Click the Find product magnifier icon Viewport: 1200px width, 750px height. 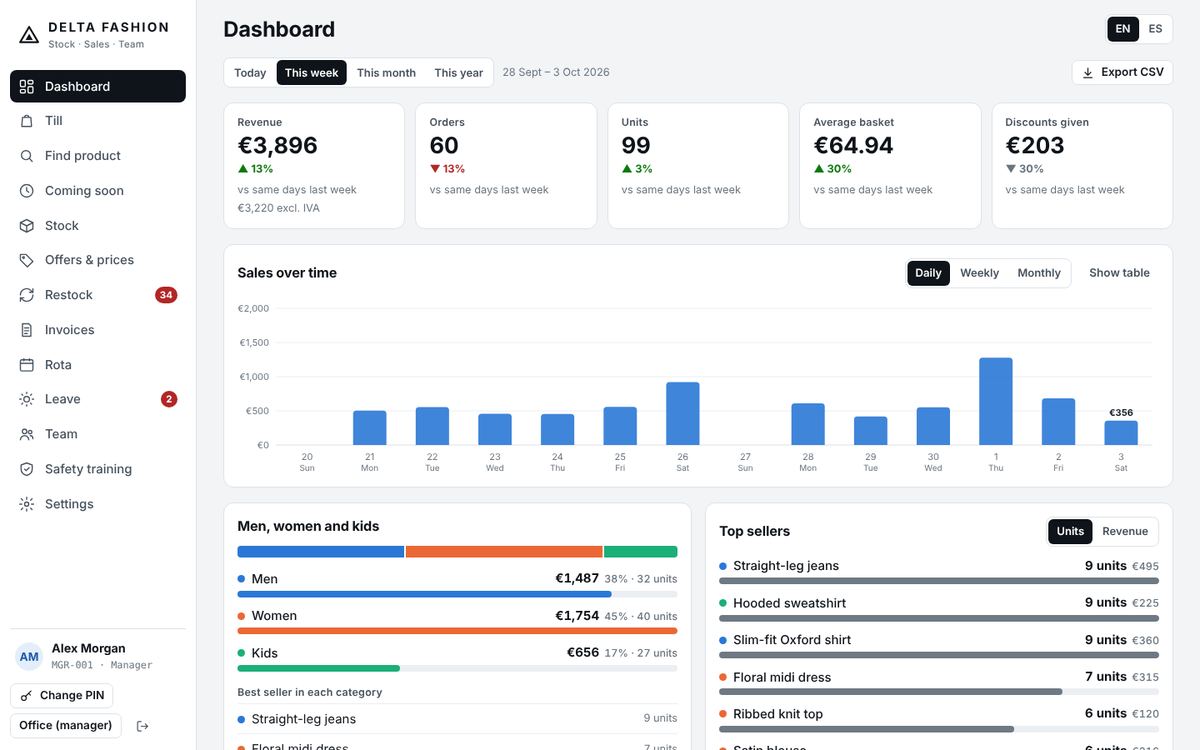tap(27, 156)
